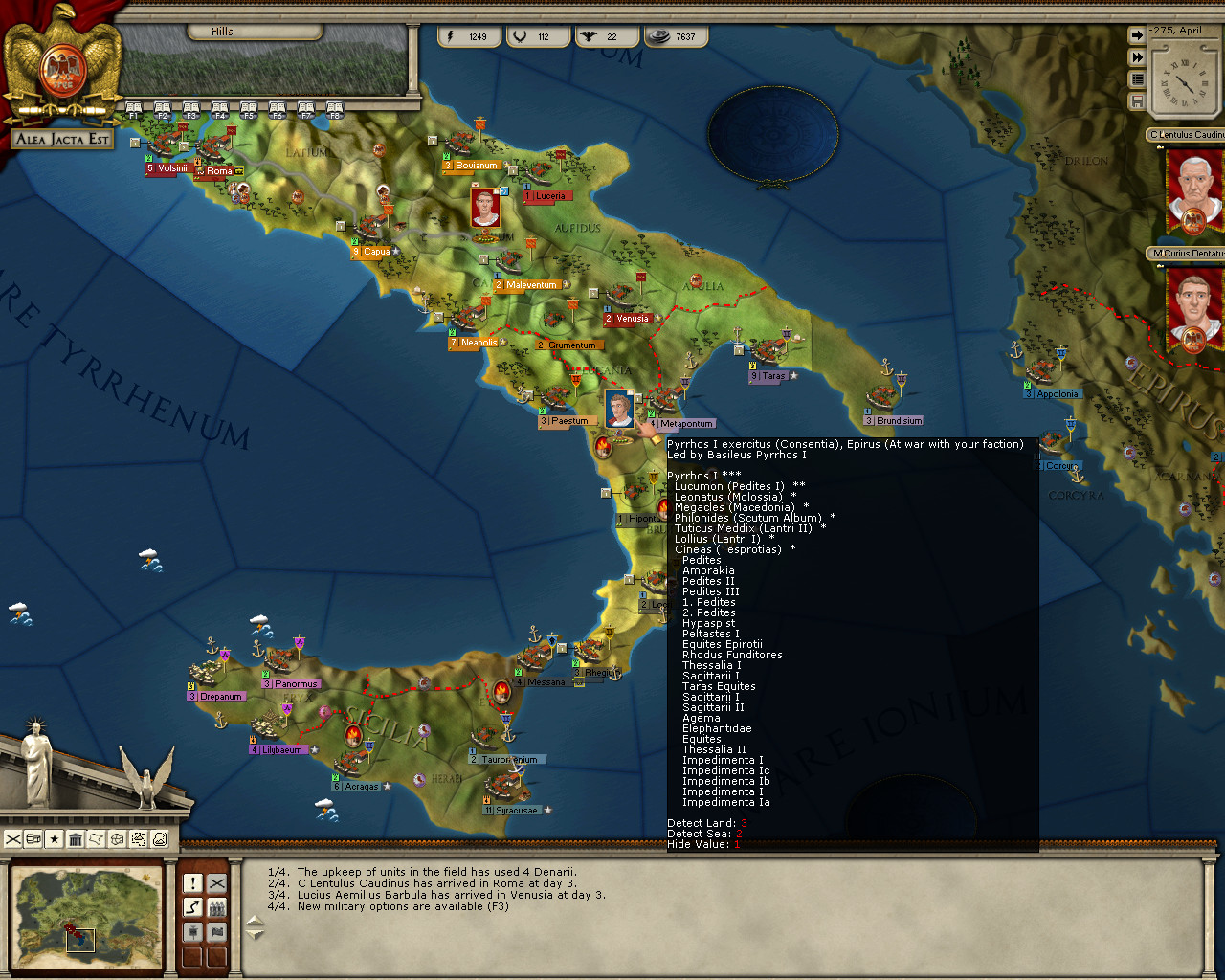The height and width of the screenshot is (980, 1225).
Task: Click the double-arrow fast forward button
Action: [x=1137, y=57]
